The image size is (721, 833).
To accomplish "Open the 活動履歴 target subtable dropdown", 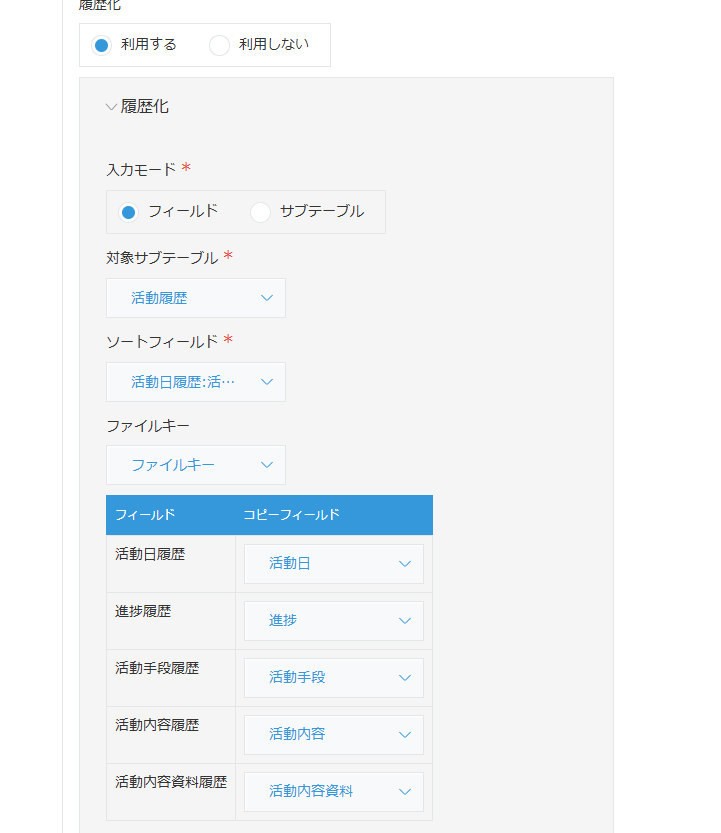I will point(196,298).
